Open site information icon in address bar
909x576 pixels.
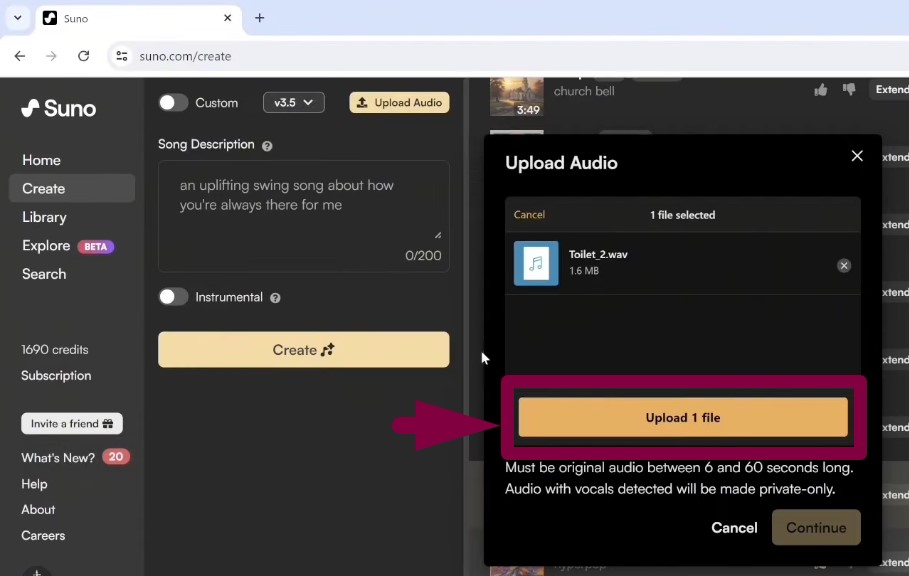click(122, 56)
